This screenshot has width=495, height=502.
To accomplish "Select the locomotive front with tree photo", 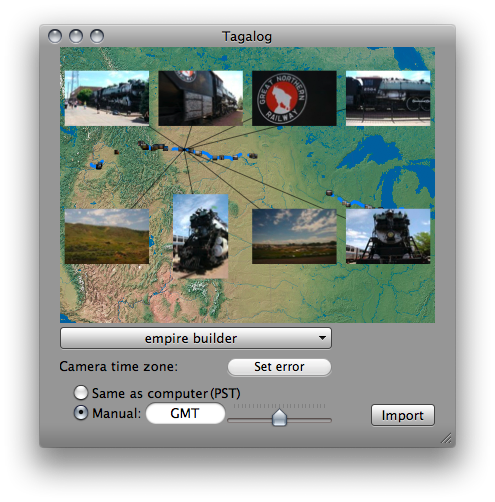I will (388, 236).
